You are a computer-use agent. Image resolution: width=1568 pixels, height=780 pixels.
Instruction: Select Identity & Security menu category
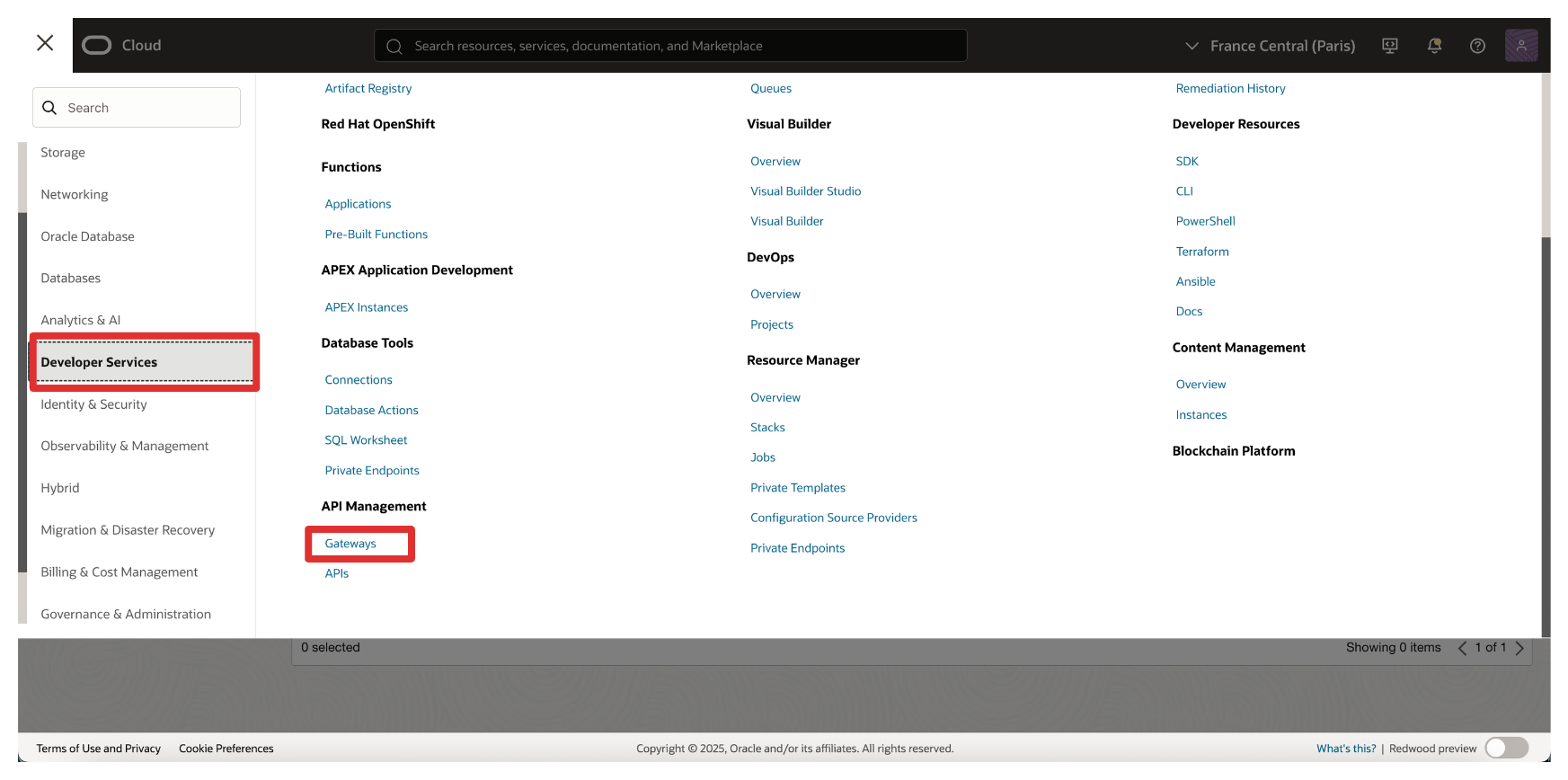click(x=93, y=404)
